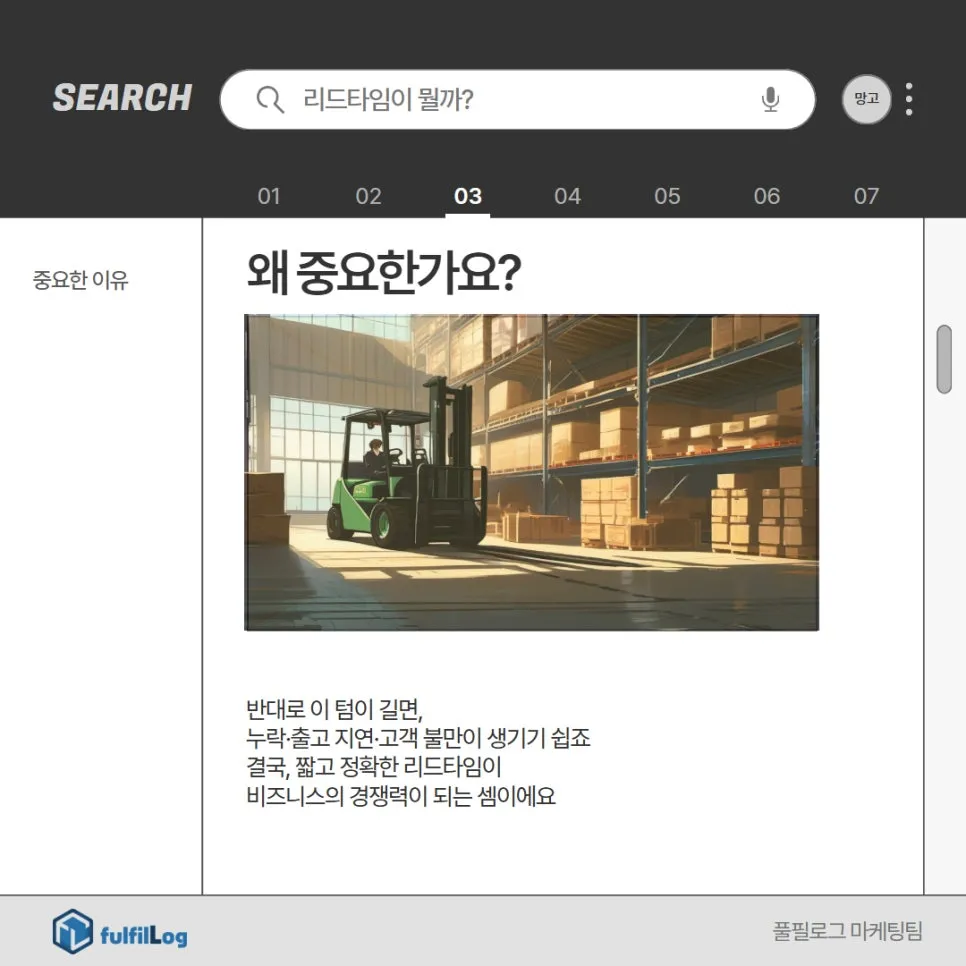966x966 pixels.
Task: Click the 풀필로그 마케팅팀 footer text
Action: pos(848,931)
